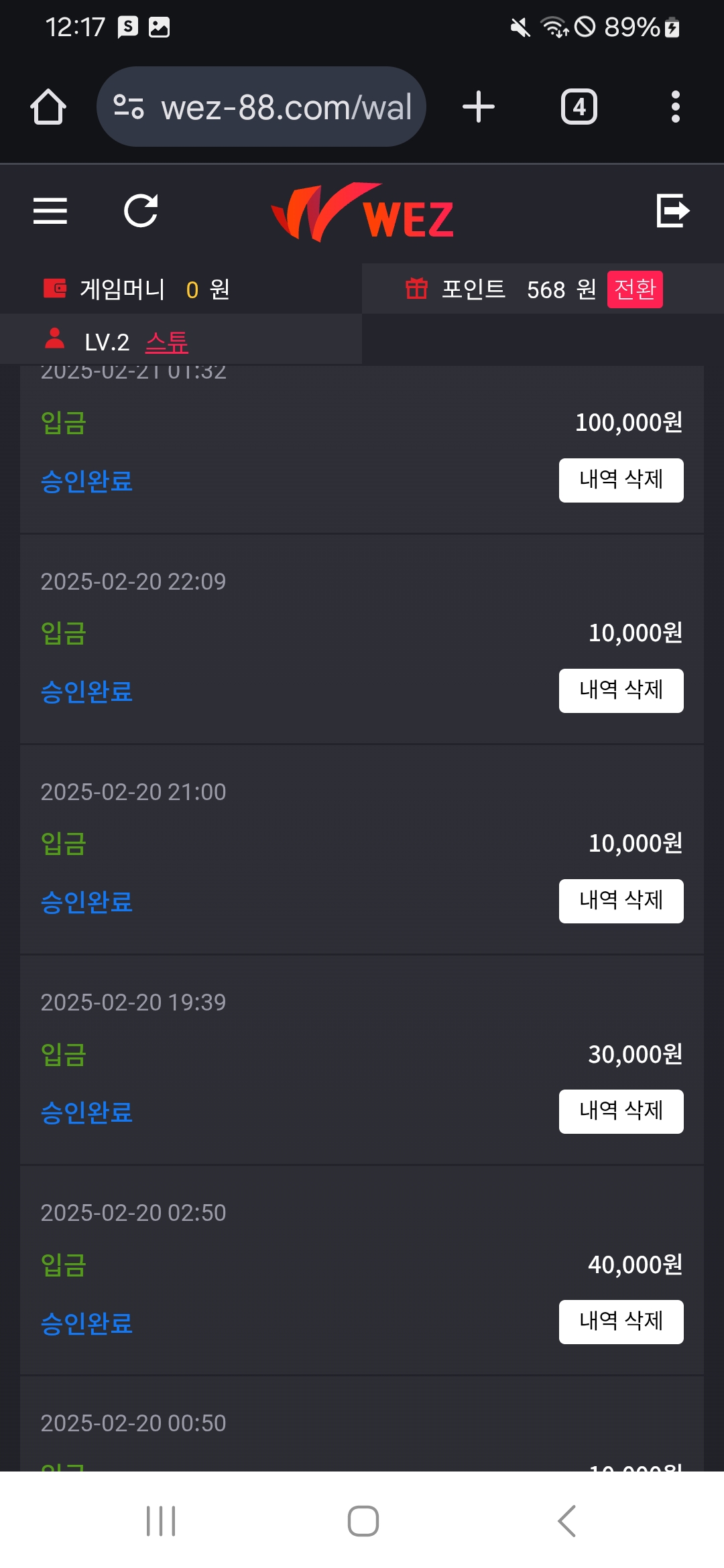
Task: Tap the browser home icon
Action: tap(48, 107)
